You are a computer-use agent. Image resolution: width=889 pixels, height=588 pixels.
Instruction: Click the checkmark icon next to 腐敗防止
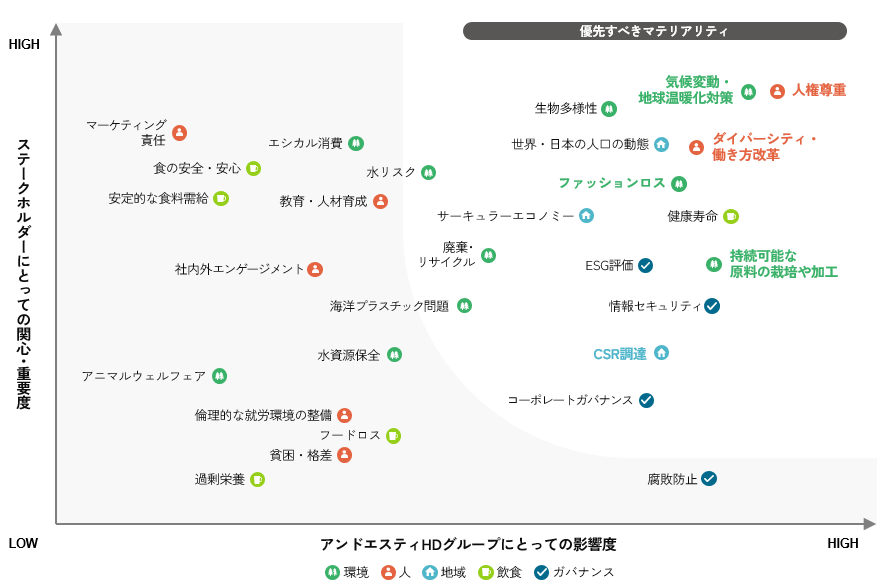[x=709, y=479]
